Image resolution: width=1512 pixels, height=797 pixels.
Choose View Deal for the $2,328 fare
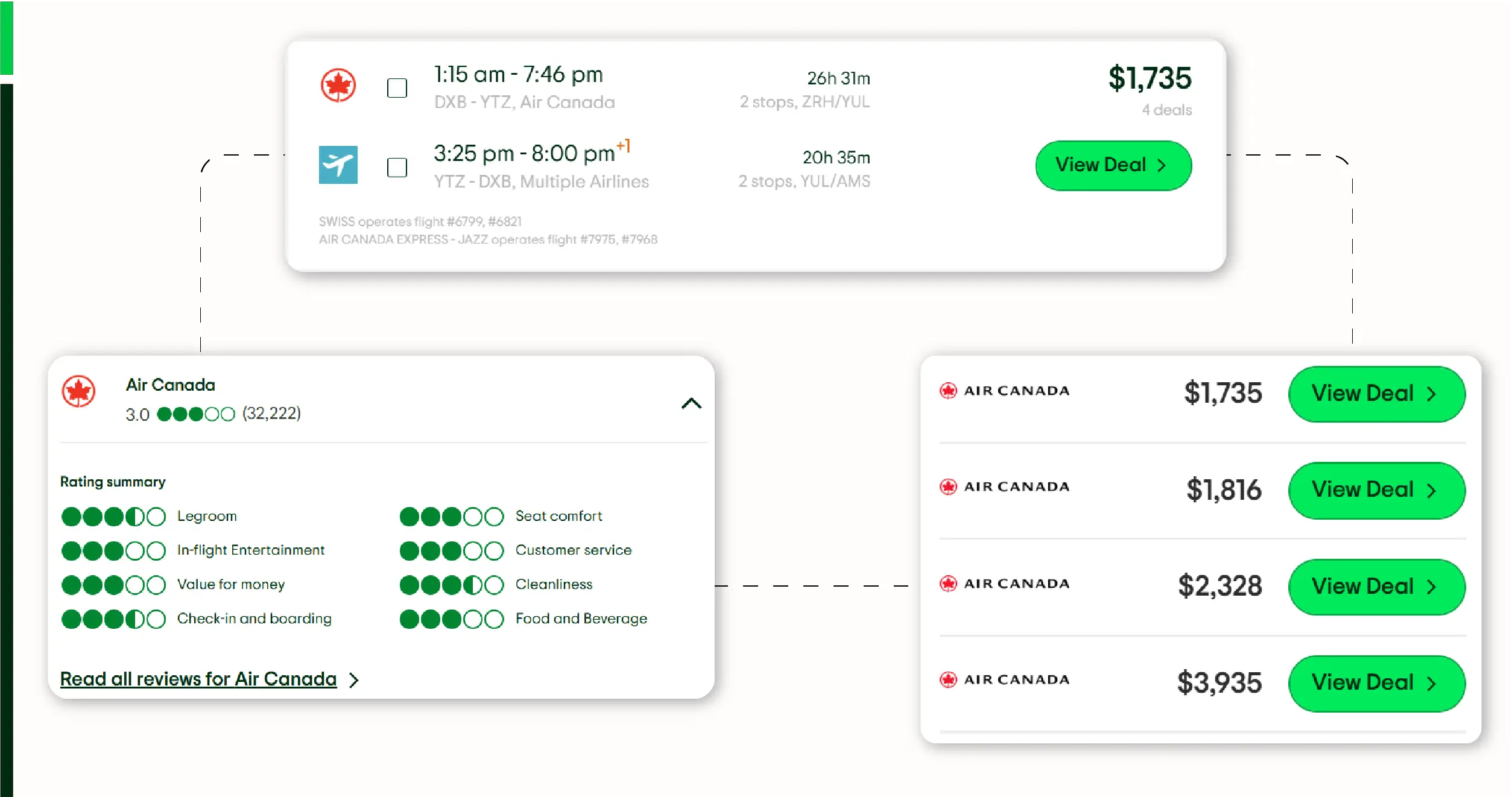click(x=1376, y=587)
